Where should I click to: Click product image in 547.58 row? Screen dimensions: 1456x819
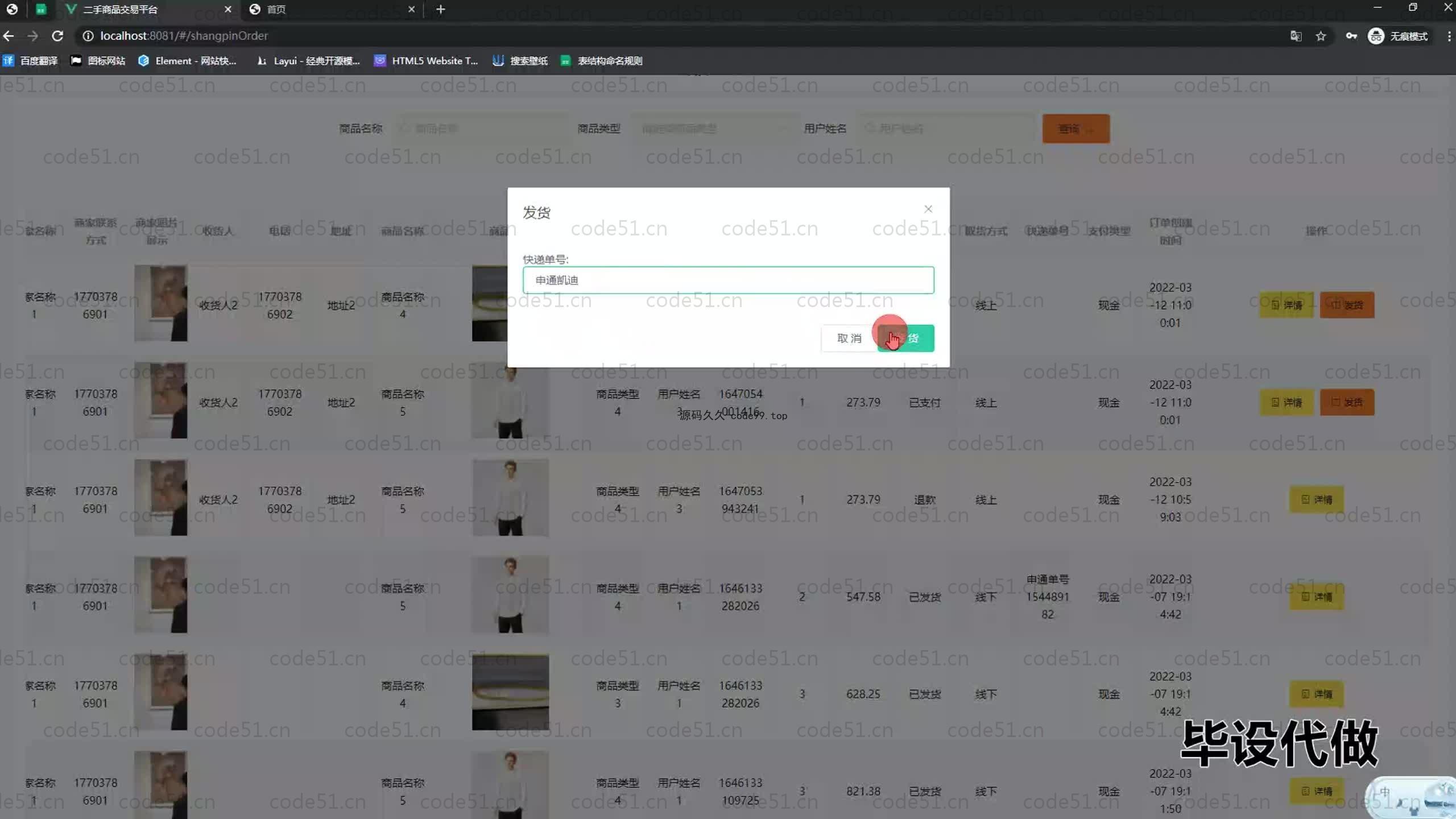tap(510, 595)
